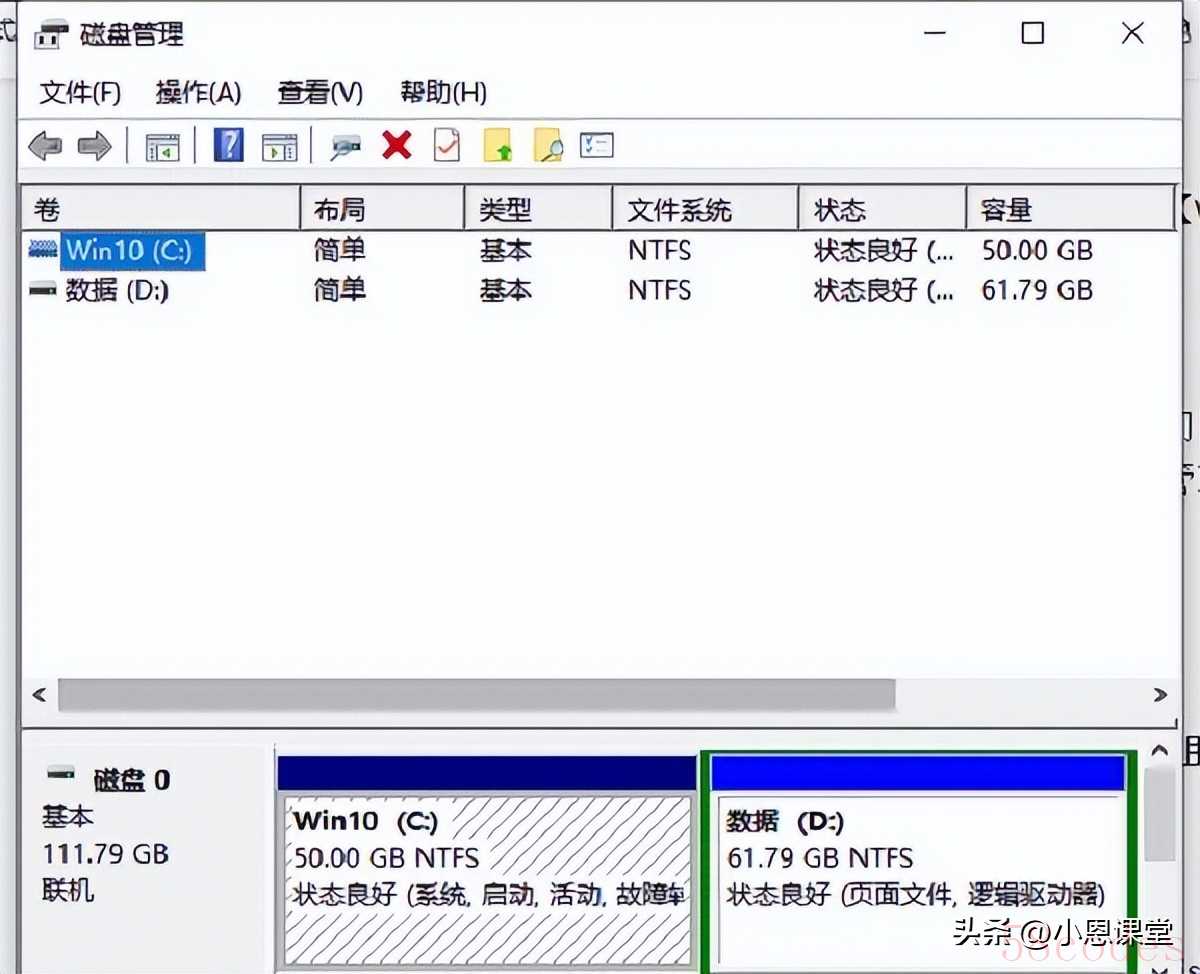Click the yellow folder with magnifier icon

tap(548, 146)
